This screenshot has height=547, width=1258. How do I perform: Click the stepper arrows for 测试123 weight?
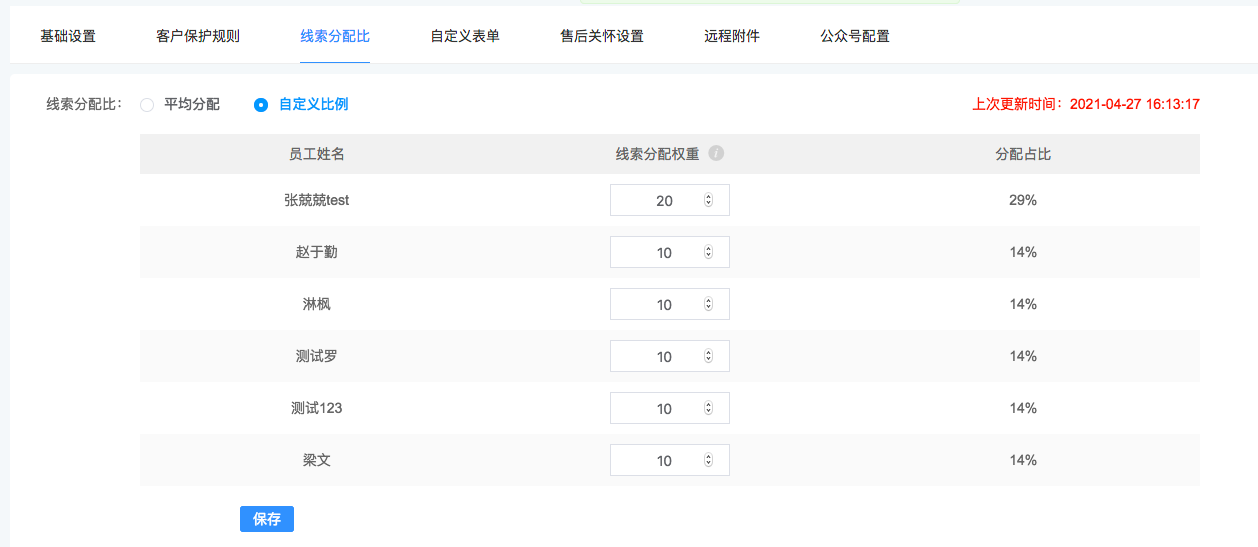(708, 408)
